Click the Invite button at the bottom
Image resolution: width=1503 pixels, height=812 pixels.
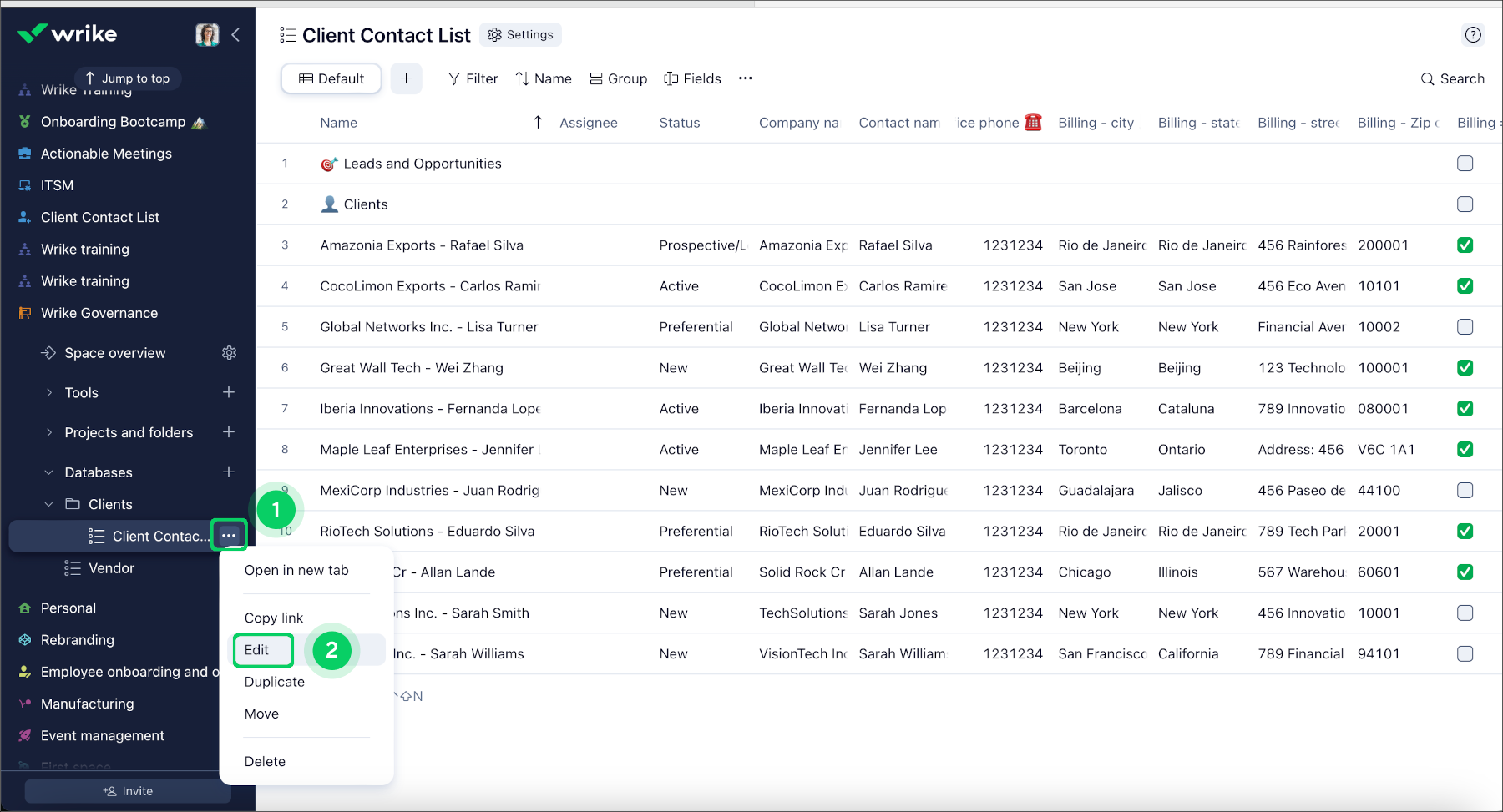(127, 790)
